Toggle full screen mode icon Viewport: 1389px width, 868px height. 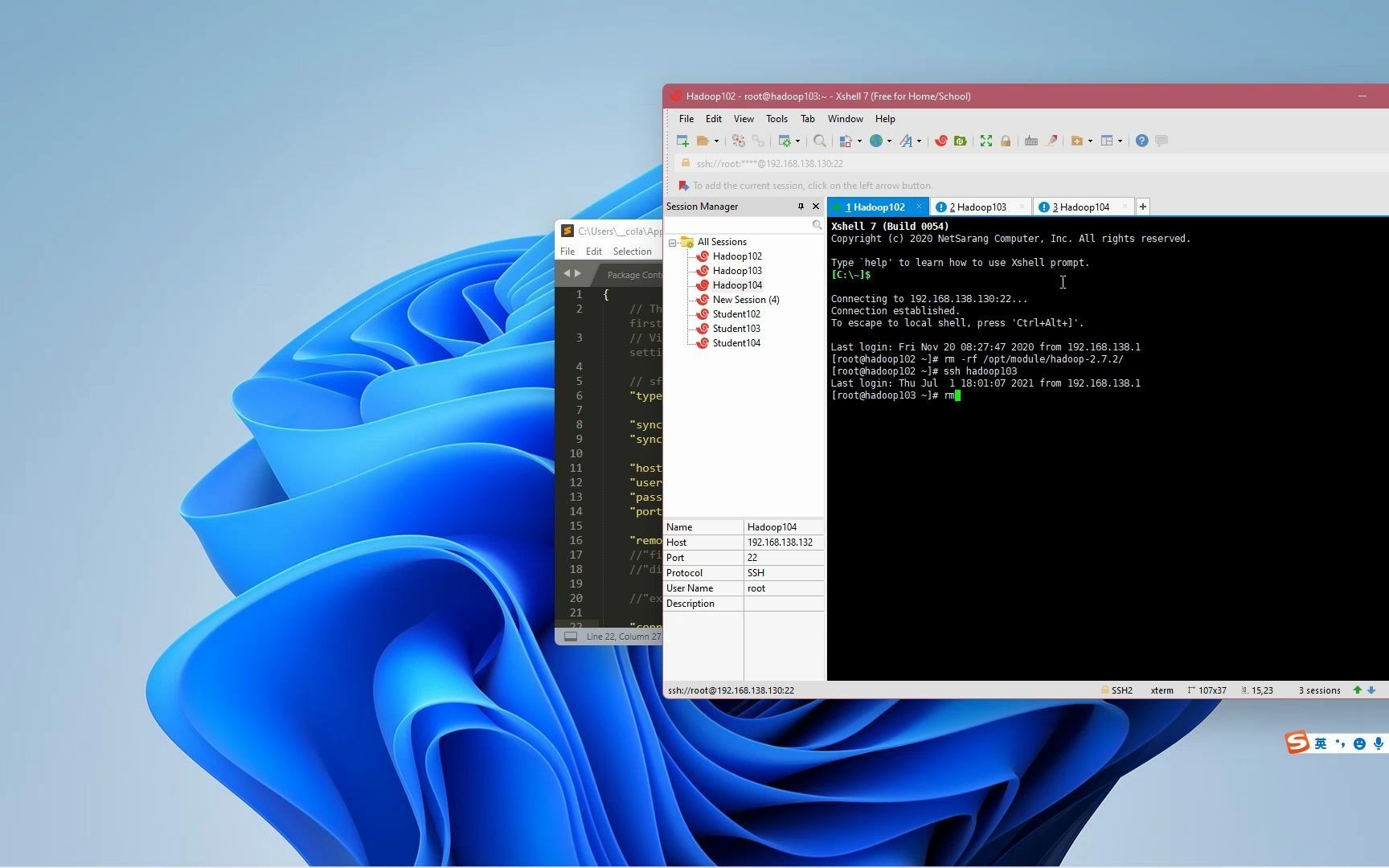click(x=986, y=141)
